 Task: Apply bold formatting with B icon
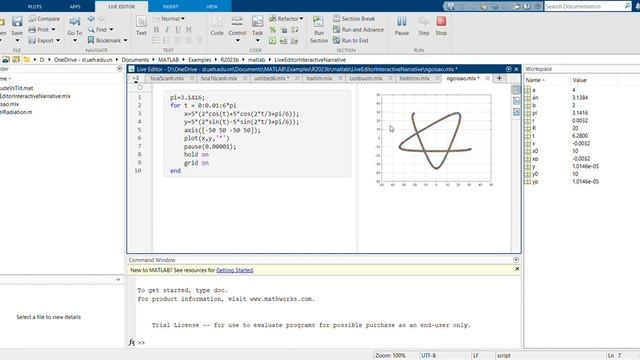point(156,30)
